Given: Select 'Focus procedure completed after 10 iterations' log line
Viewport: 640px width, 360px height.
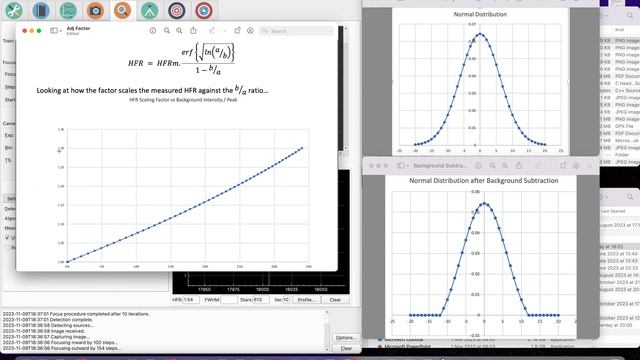Looking at the screenshot, I should click(x=76, y=314).
